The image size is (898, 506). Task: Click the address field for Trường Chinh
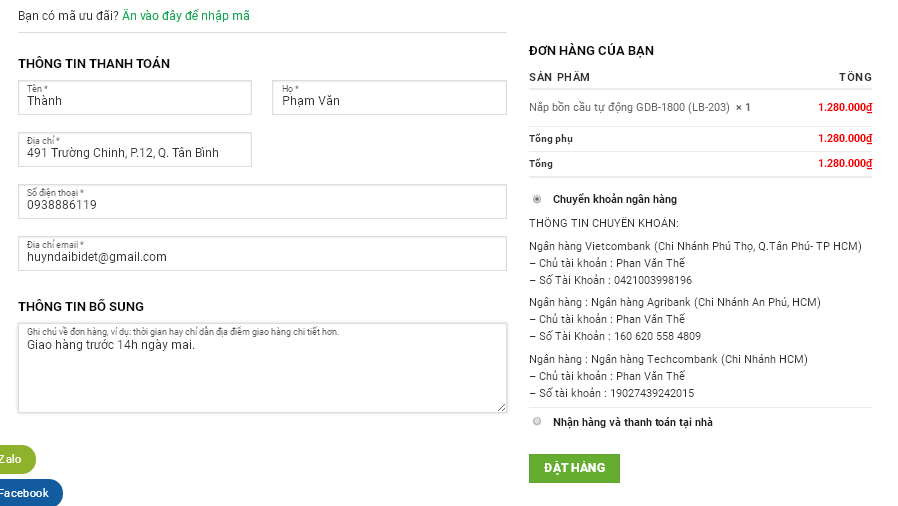pos(134,151)
